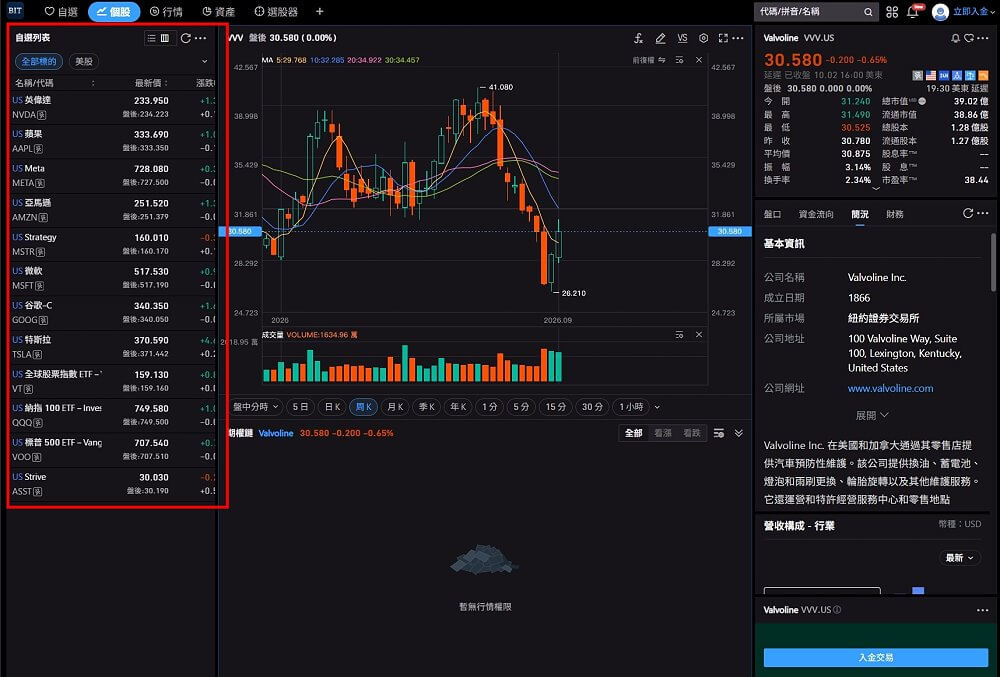The height and width of the screenshot is (677, 1000).
Task: Open the notifications bell in the top bar
Action: tap(913, 12)
